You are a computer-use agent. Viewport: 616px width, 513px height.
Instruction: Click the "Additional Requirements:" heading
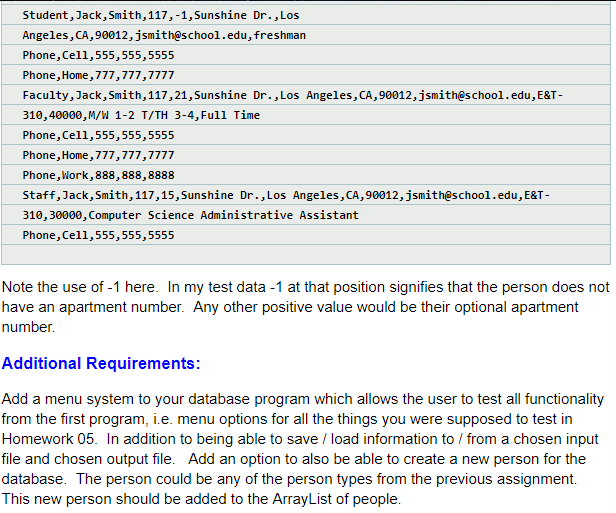click(101, 363)
